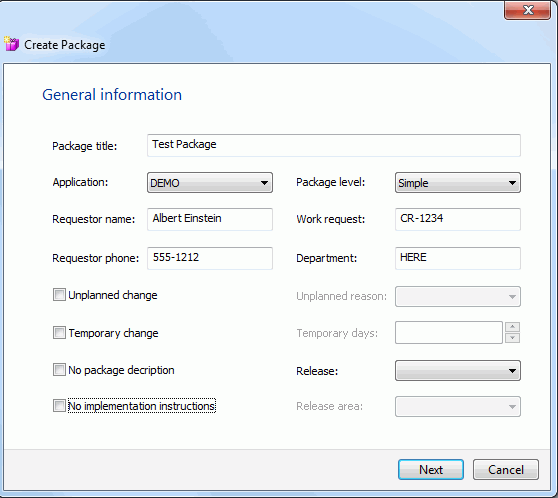558x498 pixels.
Task: Click the Release area dropdown arrow
Action: [512, 407]
